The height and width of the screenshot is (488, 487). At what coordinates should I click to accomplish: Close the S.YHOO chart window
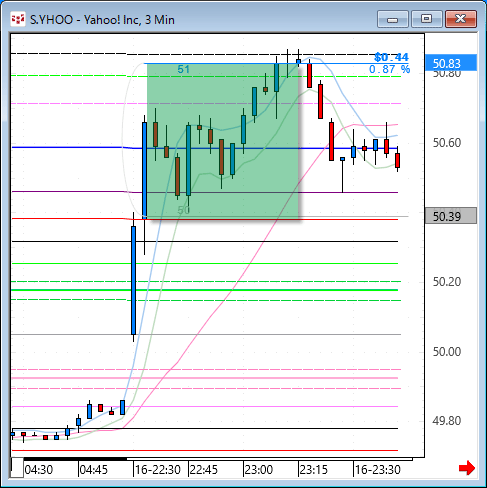coord(461,19)
